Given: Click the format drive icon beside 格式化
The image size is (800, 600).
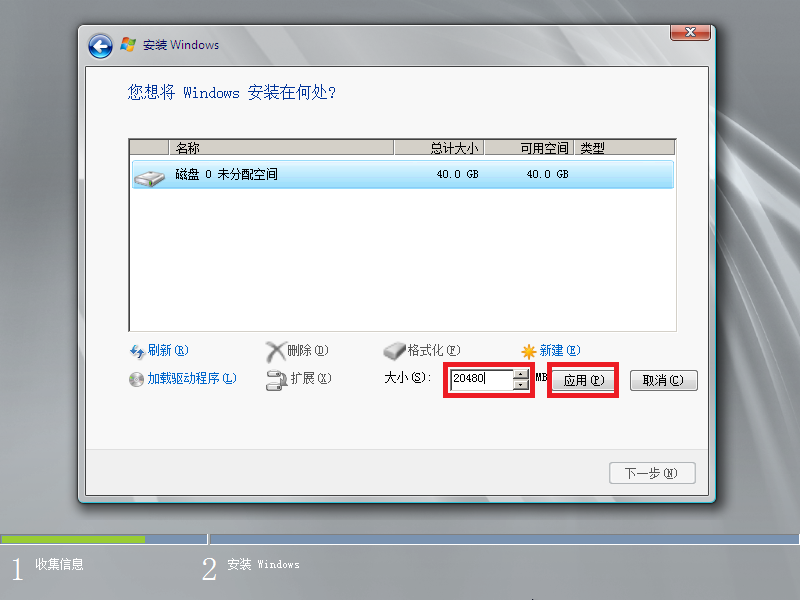Looking at the screenshot, I should click(394, 351).
